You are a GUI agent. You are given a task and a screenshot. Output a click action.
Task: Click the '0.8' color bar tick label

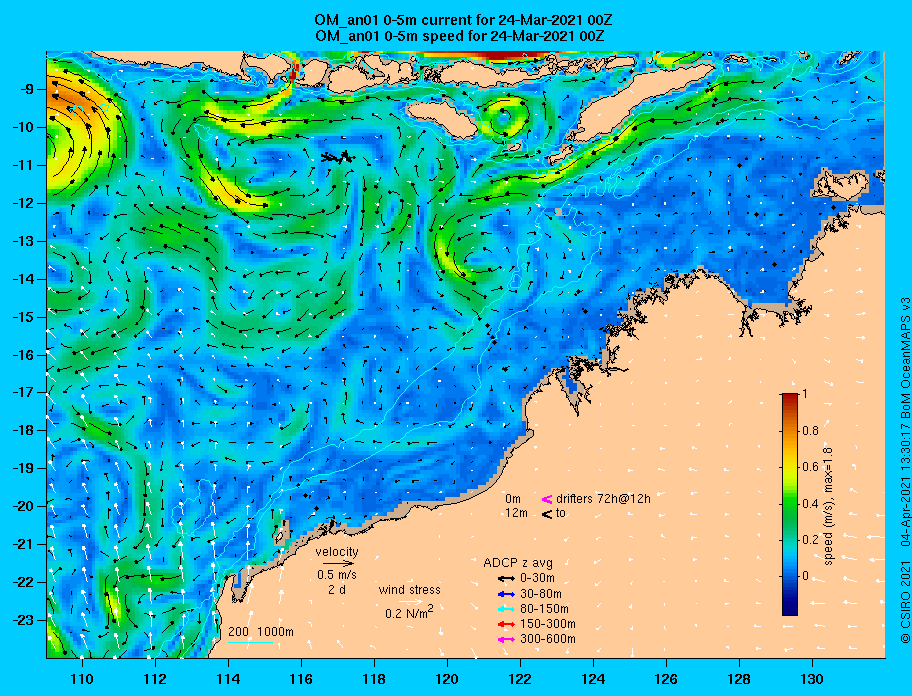811,431
